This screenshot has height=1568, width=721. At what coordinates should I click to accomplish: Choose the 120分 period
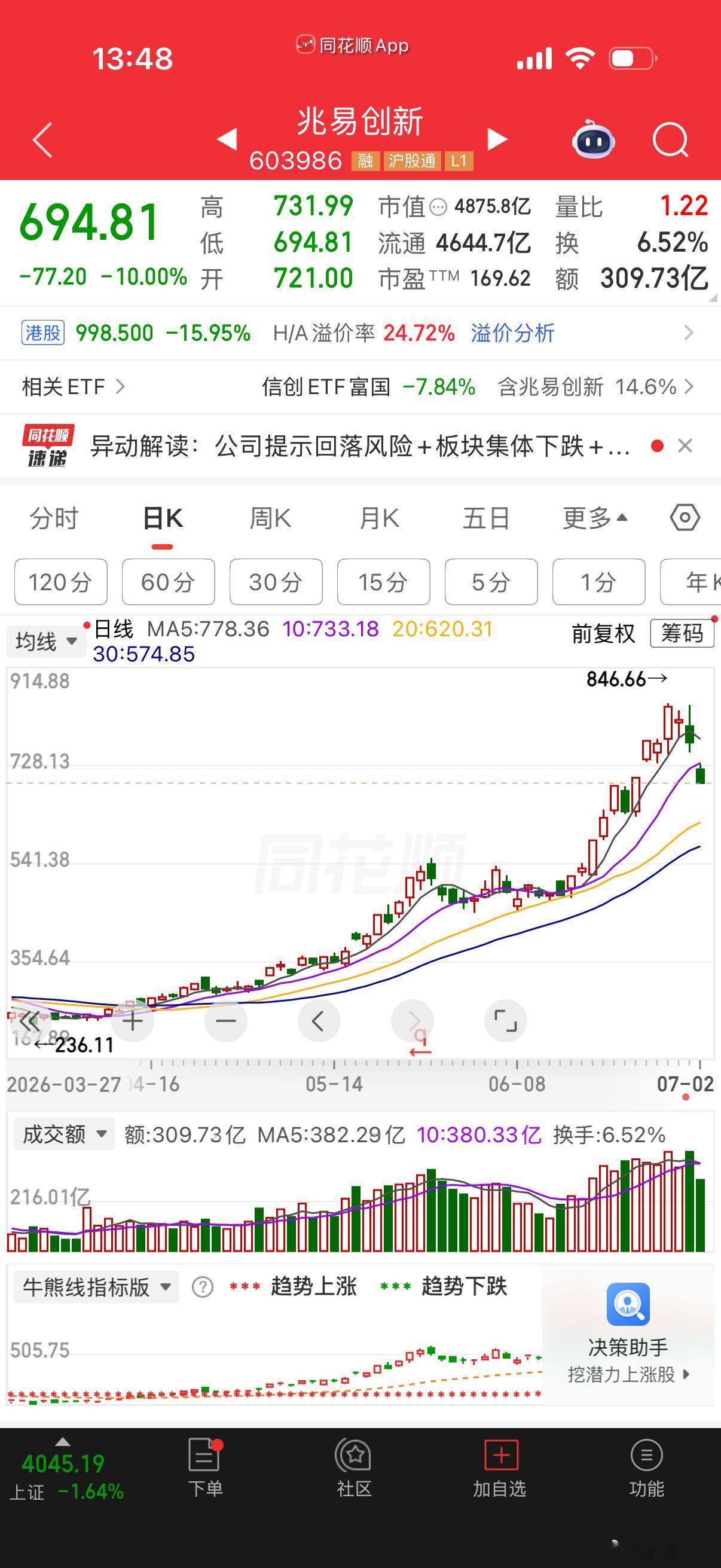[61, 582]
